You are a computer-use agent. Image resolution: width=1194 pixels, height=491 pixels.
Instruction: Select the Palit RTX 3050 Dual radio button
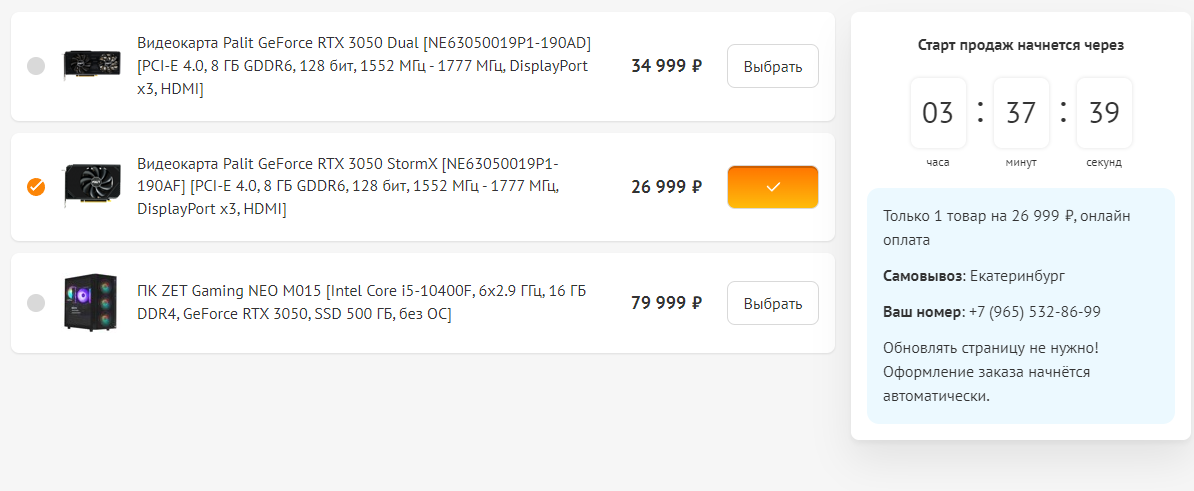pos(36,67)
